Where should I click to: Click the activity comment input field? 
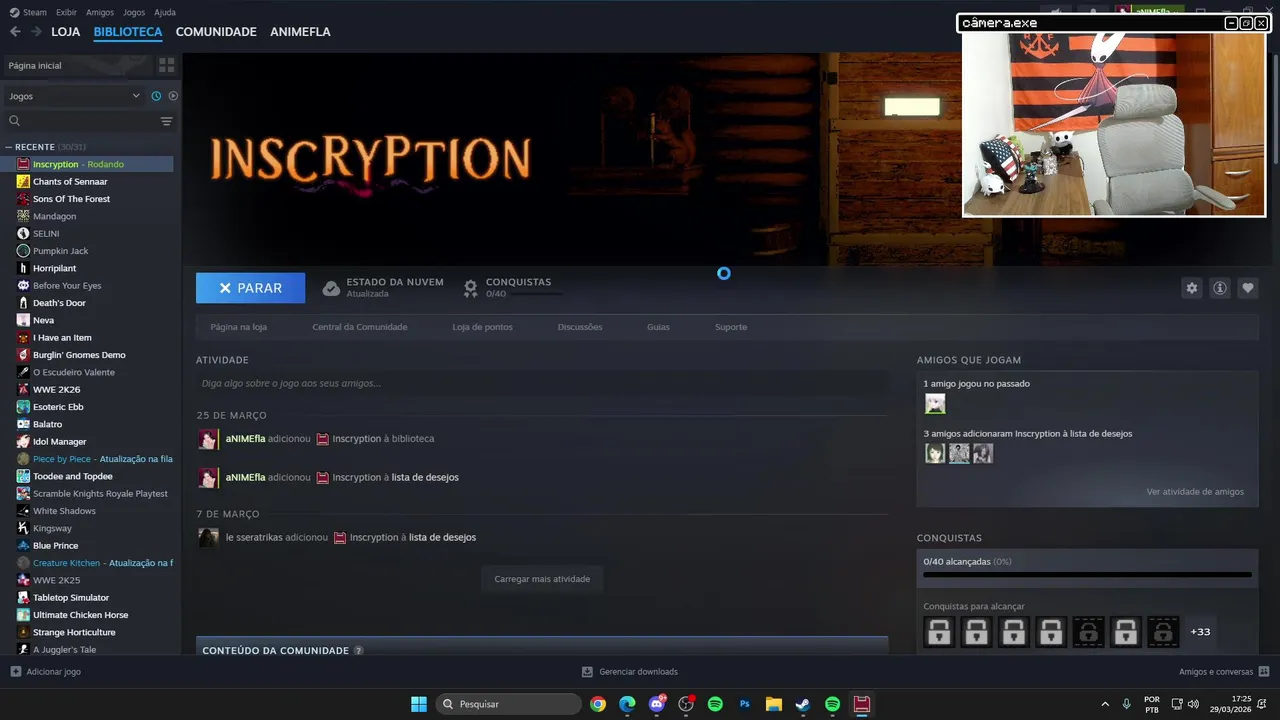click(x=542, y=384)
